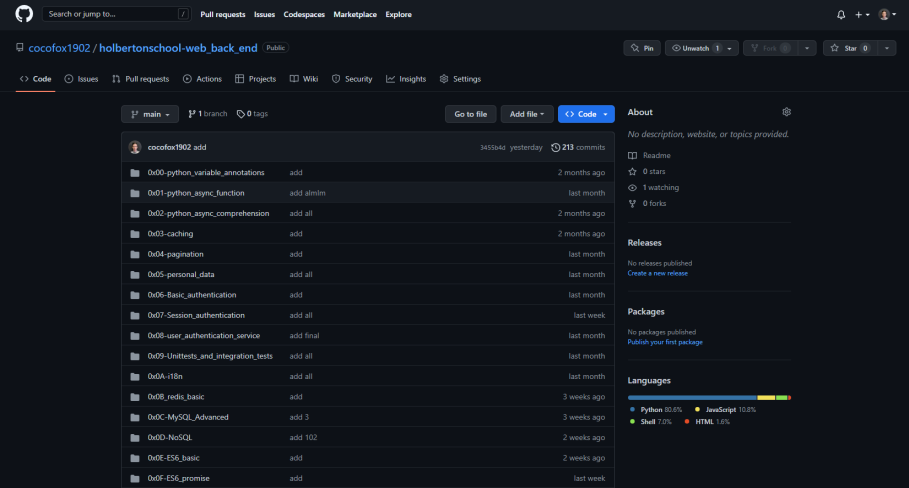Open folder 0x00-python_variable_annotations
Screen dimensions: 909x488
[206, 173]
